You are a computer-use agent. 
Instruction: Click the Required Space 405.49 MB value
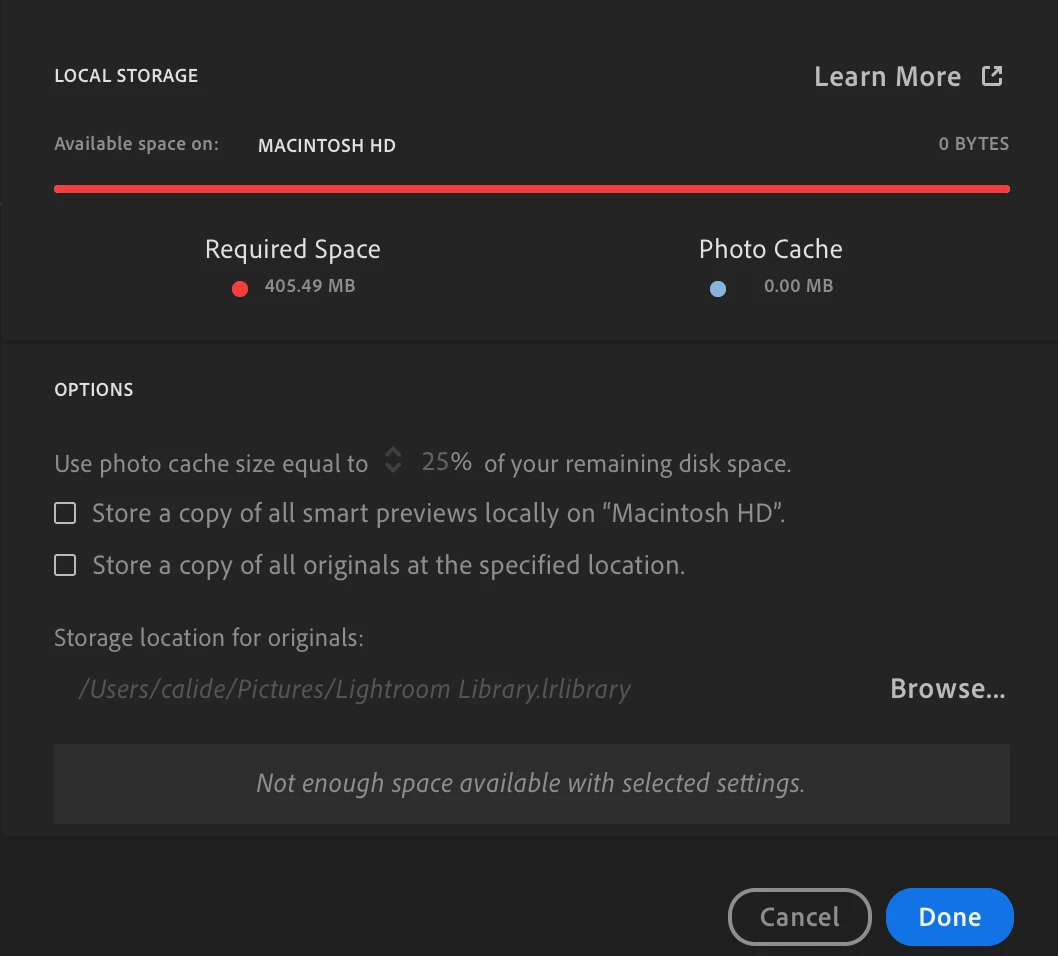pyautogui.click(x=310, y=286)
